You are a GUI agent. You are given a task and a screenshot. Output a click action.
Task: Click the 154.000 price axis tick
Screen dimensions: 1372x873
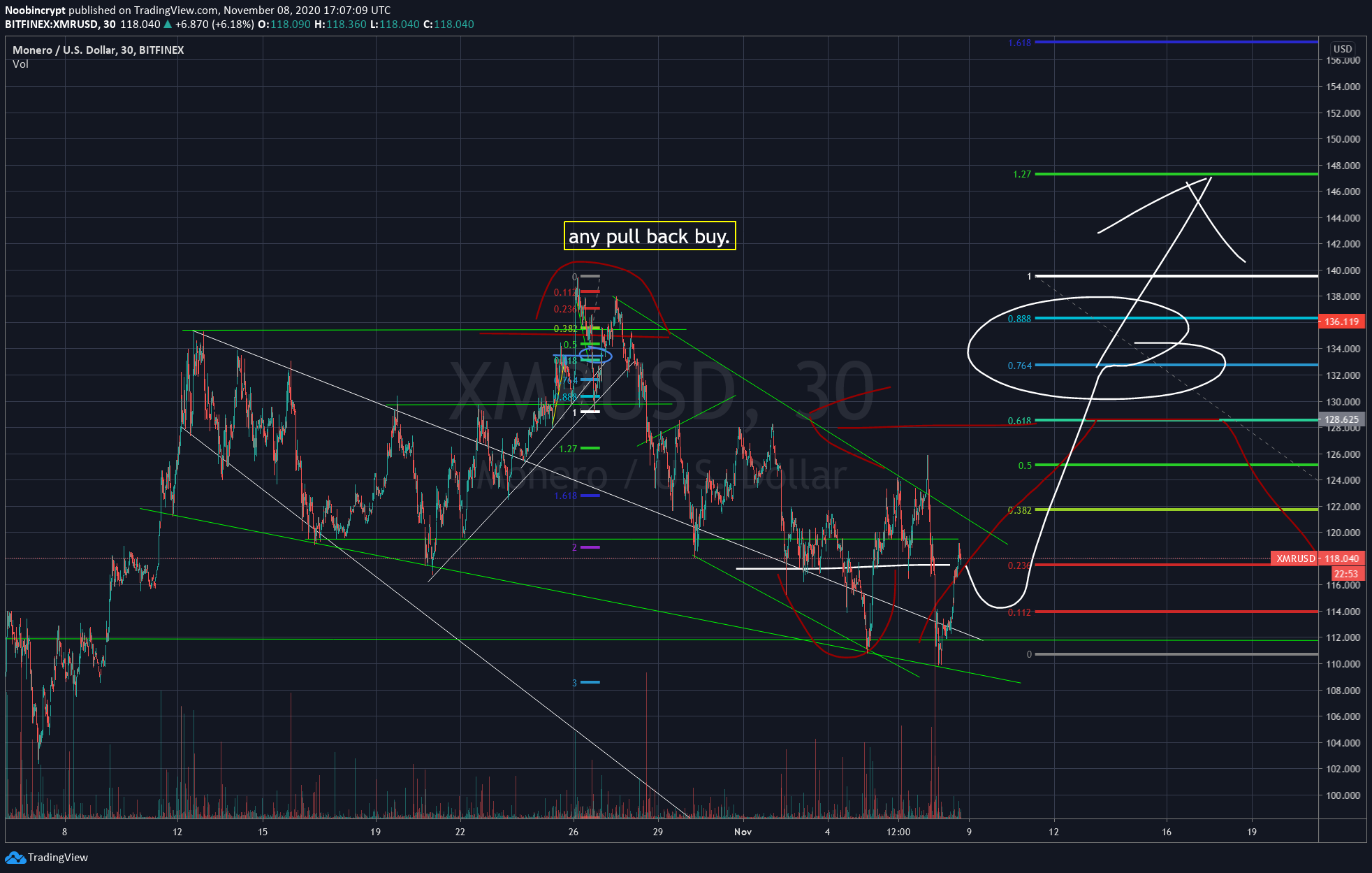pyautogui.click(x=1343, y=87)
